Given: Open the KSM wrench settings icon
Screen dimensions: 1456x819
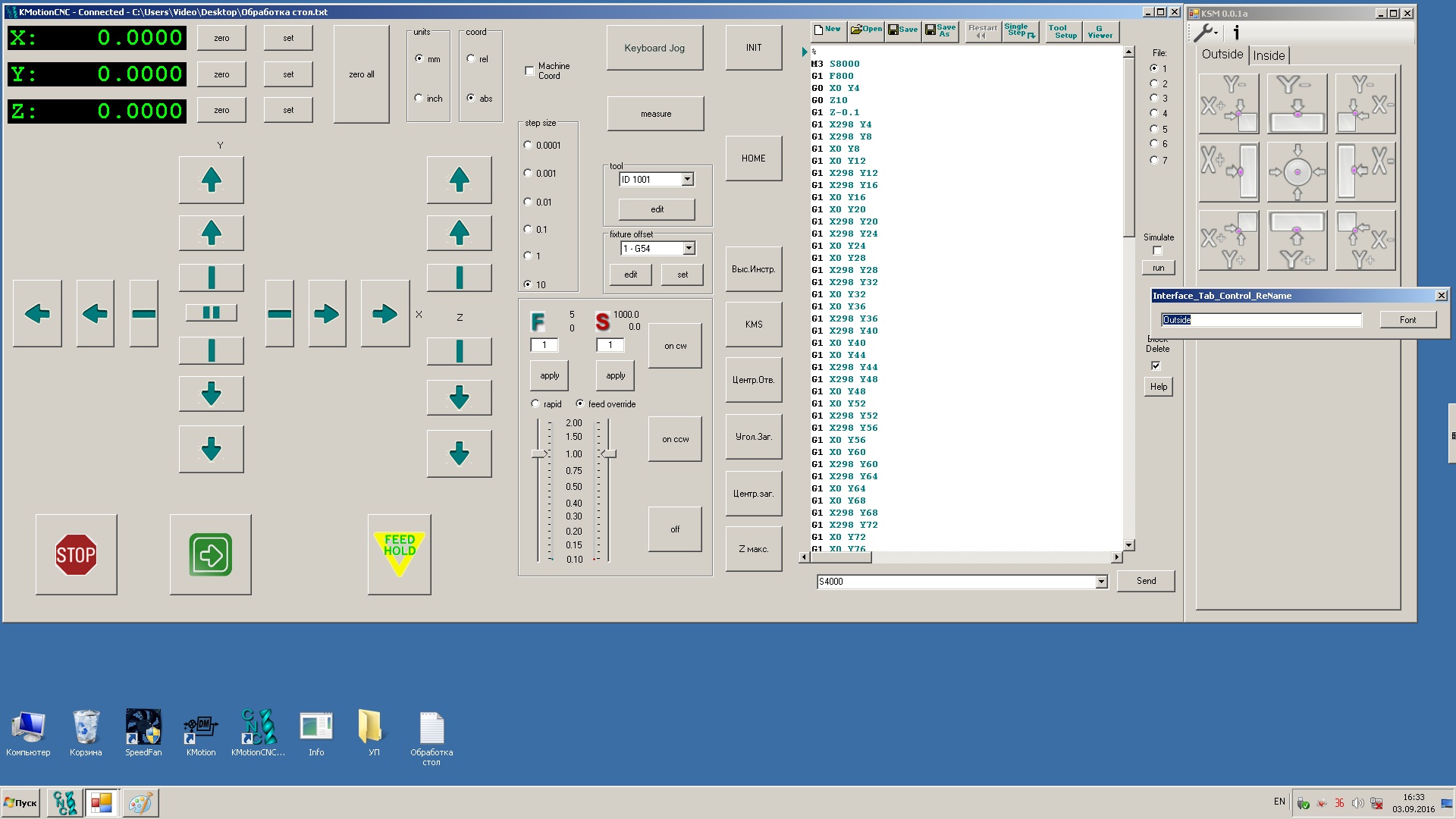Looking at the screenshot, I should click(x=1205, y=33).
